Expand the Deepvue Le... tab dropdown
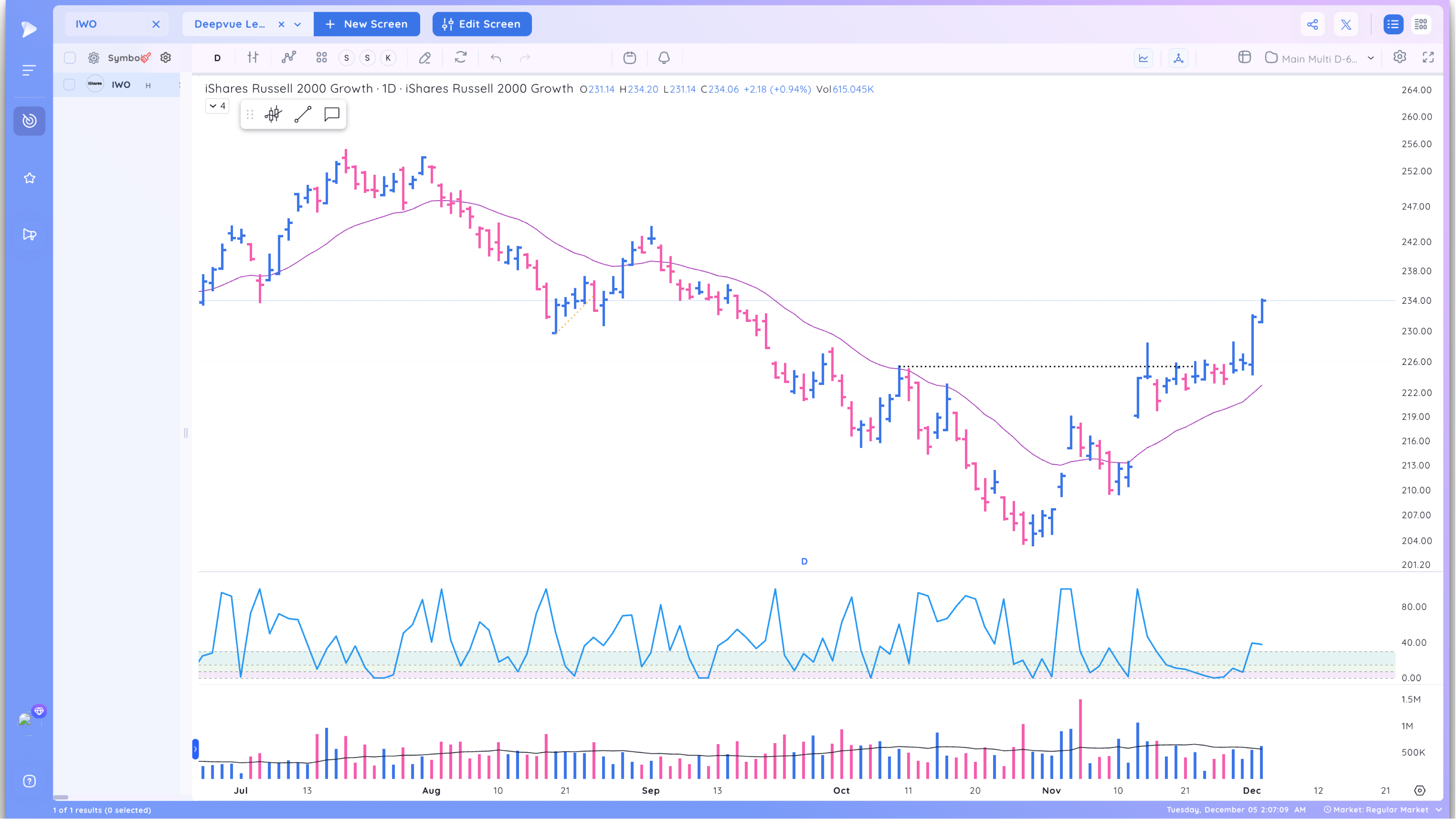Screen dimensions: 1456x819 pos(298,24)
